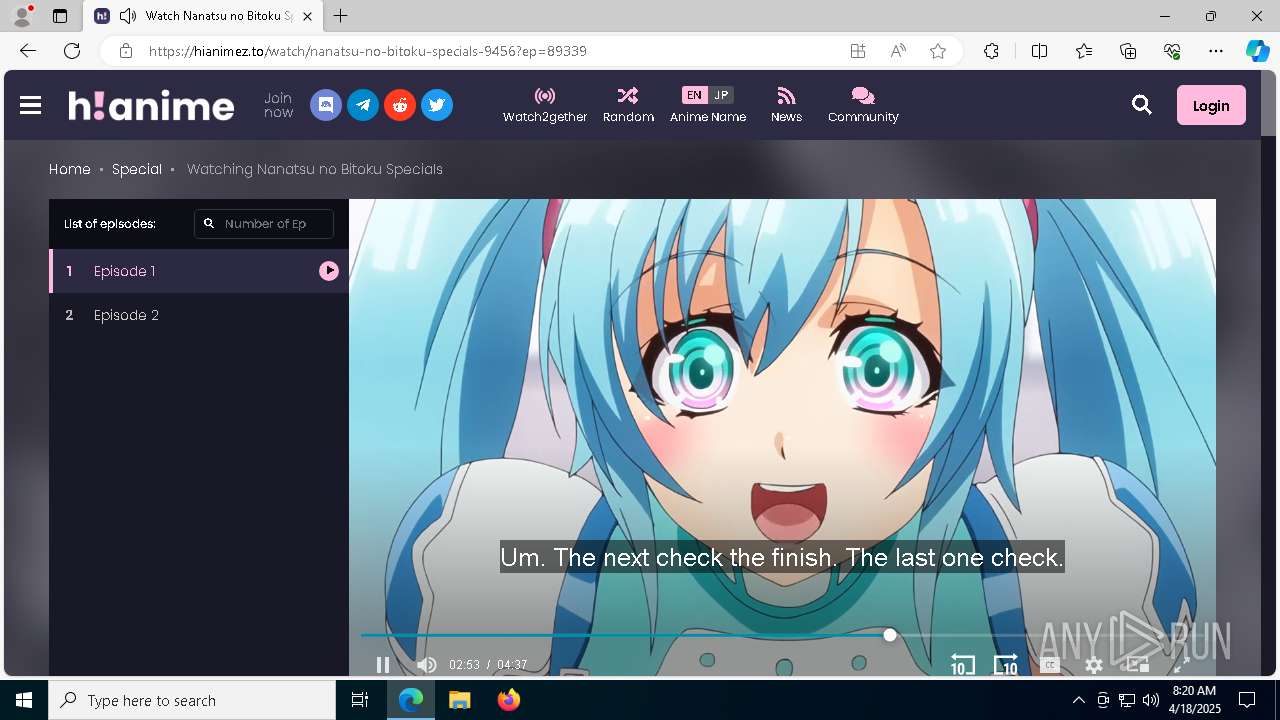Click the browser Back button

28,51
